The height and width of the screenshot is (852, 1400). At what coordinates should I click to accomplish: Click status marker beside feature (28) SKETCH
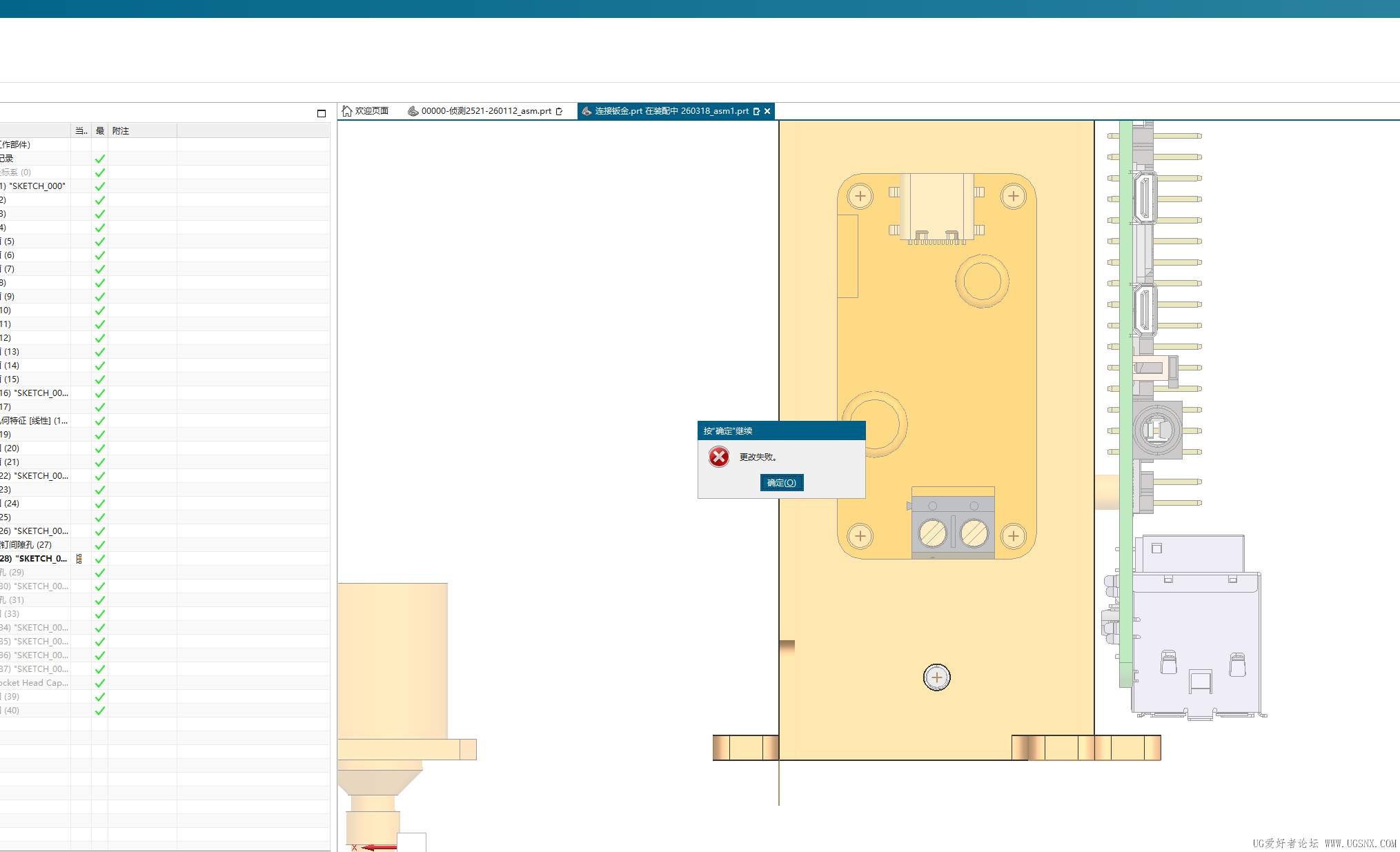click(x=79, y=559)
